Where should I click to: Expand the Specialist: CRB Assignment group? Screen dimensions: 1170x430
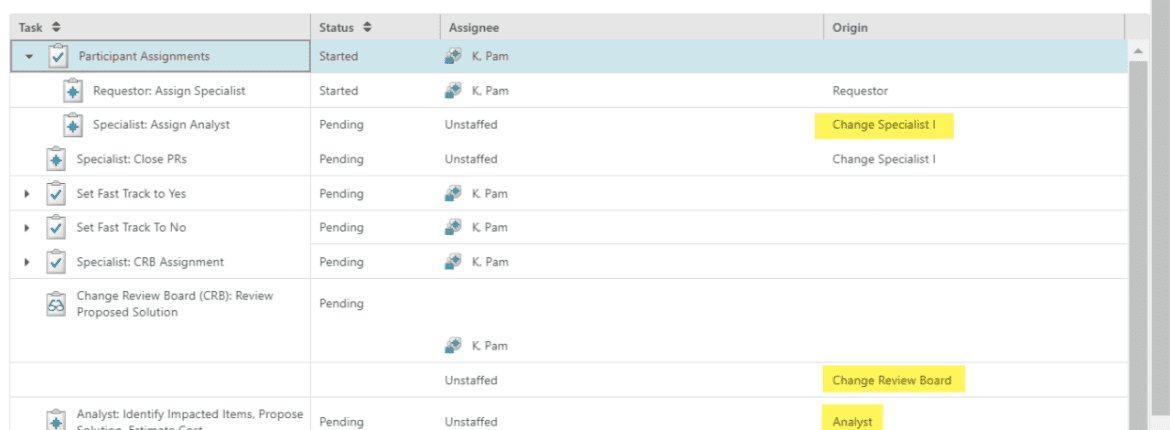[28, 262]
